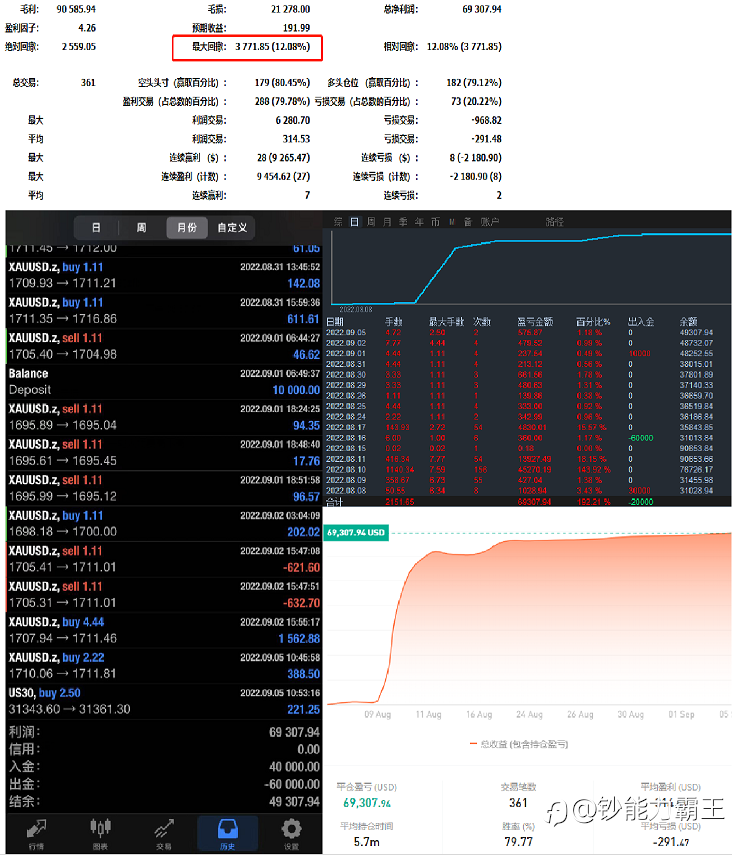Image resolution: width=732 pixels, height=855 pixels.
Task: Select the 周 tab in statistics panel
Action: (371, 221)
